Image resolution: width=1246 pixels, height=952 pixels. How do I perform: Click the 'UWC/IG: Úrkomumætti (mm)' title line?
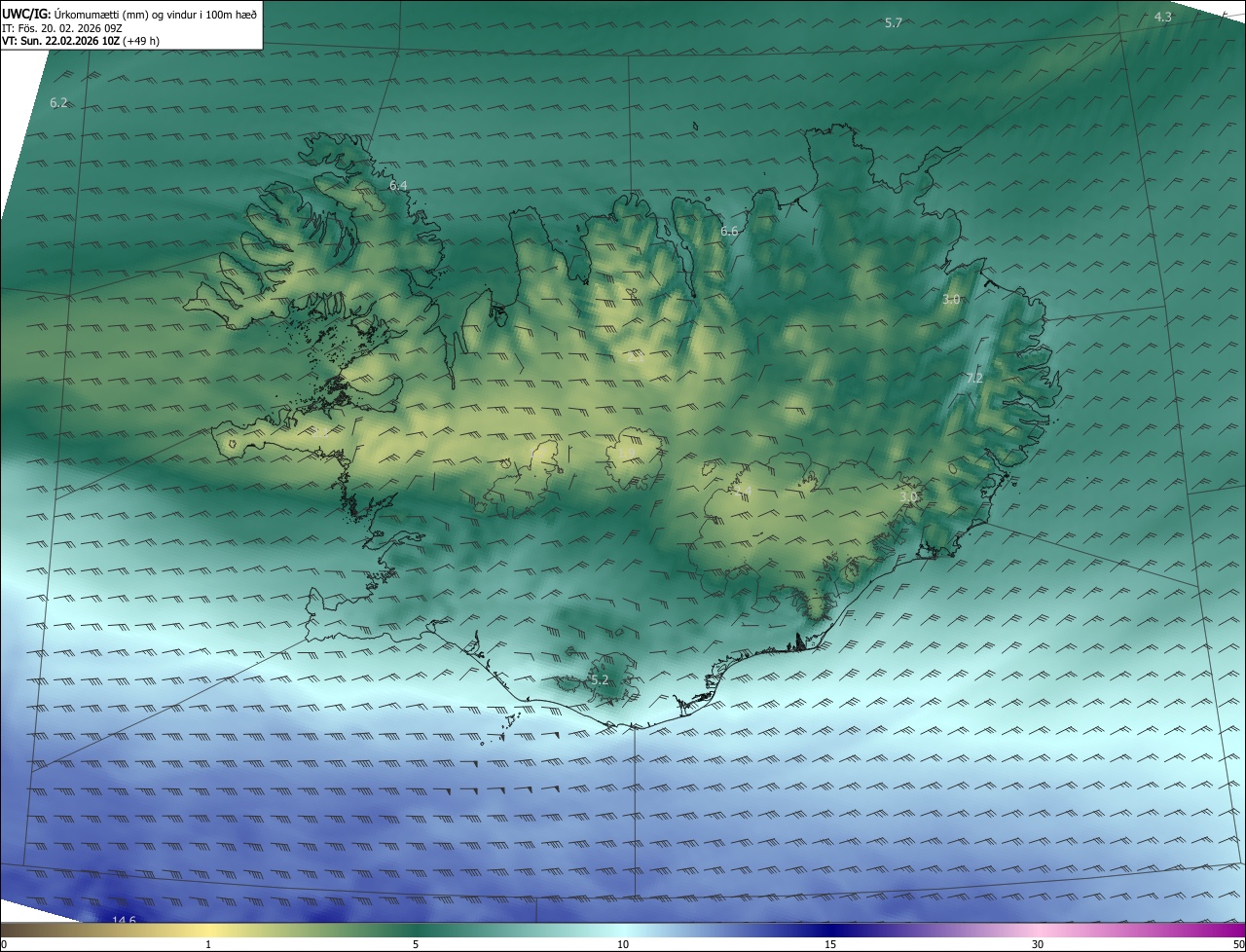[x=129, y=14]
